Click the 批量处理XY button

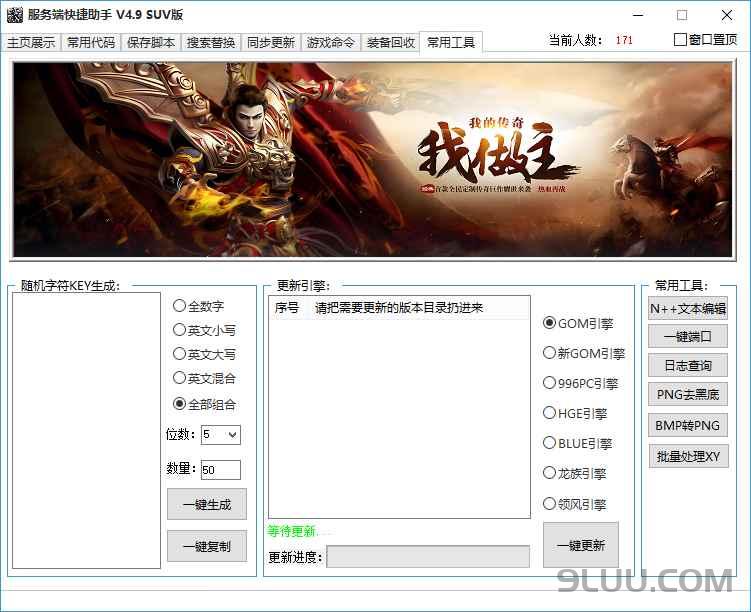688,456
